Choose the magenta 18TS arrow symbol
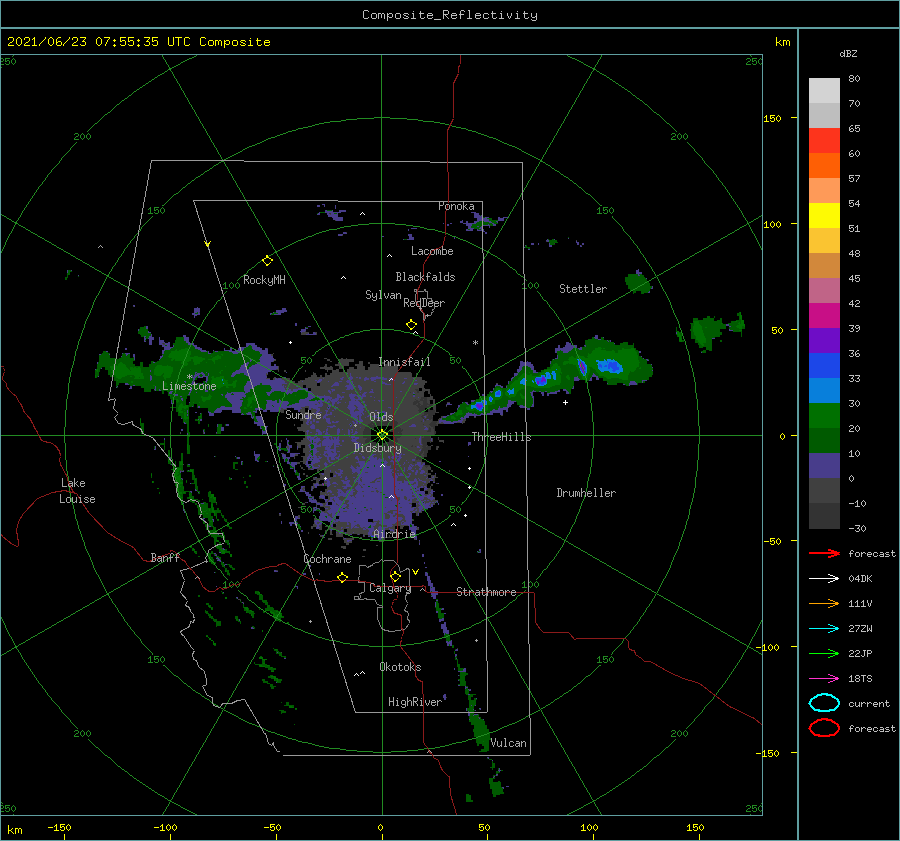The width and height of the screenshot is (900, 841). 824,679
